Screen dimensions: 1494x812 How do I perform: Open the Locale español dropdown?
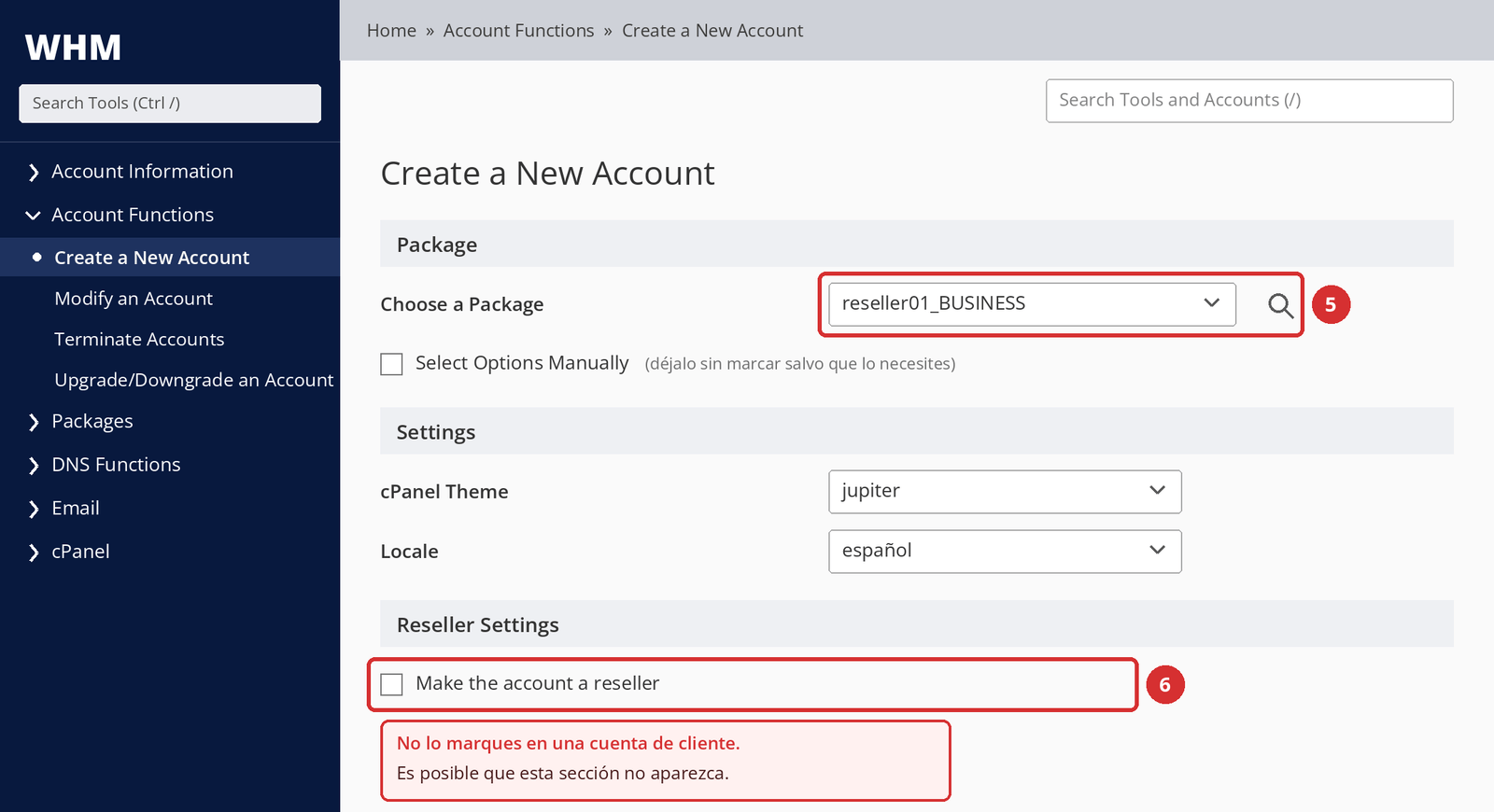click(1005, 552)
